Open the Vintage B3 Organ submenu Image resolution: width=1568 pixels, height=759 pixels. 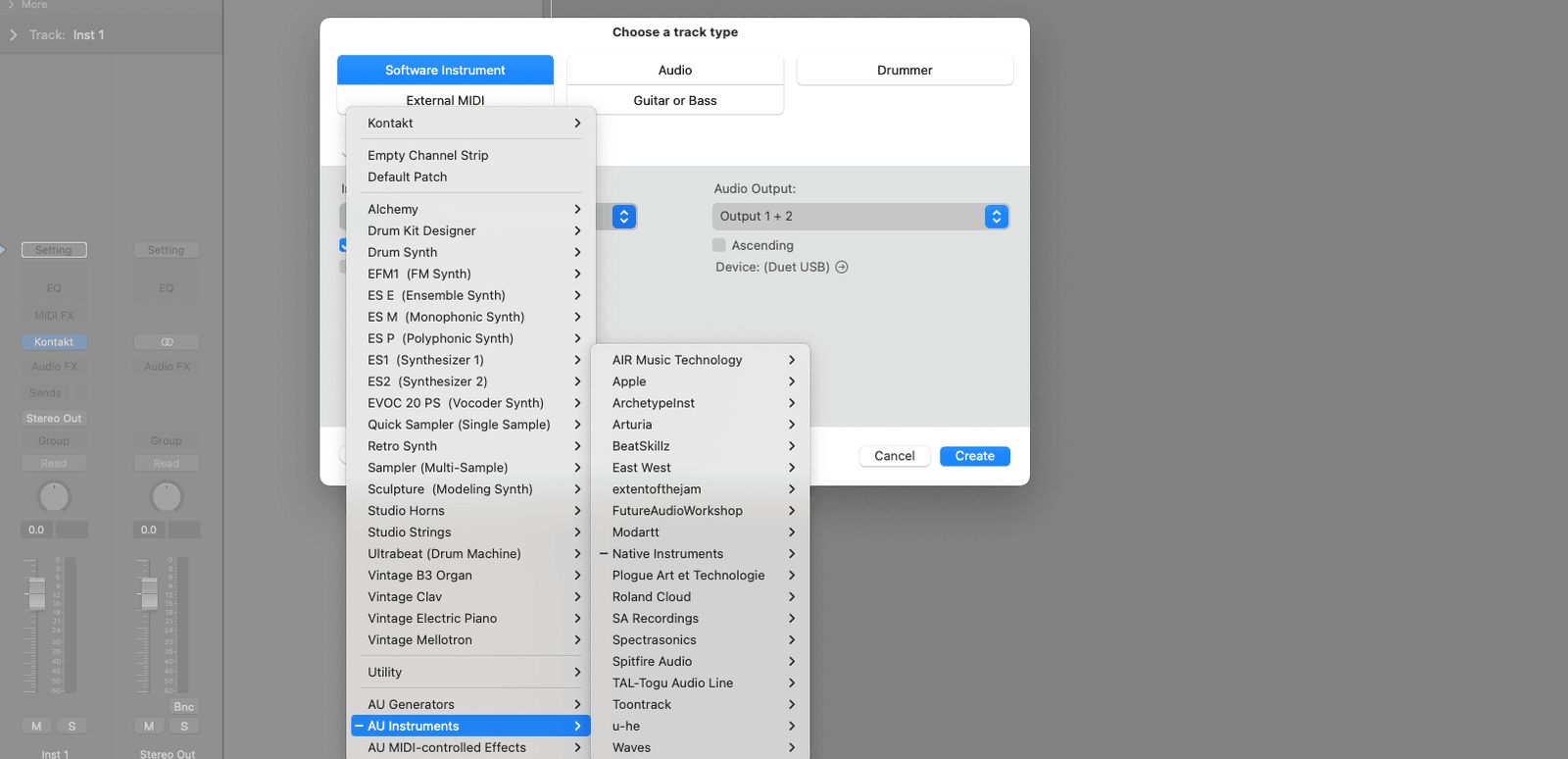tap(470, 576)
